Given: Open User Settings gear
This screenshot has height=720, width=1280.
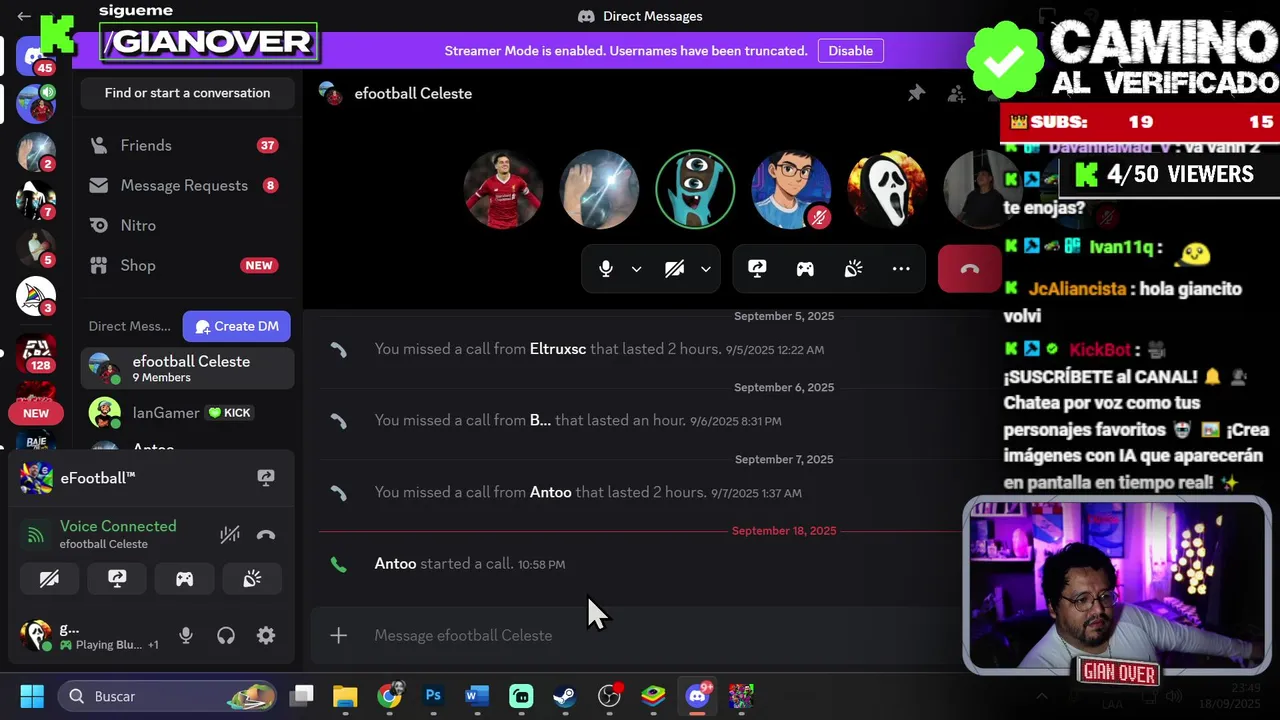Looking at the screenshot, I should [266, 635].
